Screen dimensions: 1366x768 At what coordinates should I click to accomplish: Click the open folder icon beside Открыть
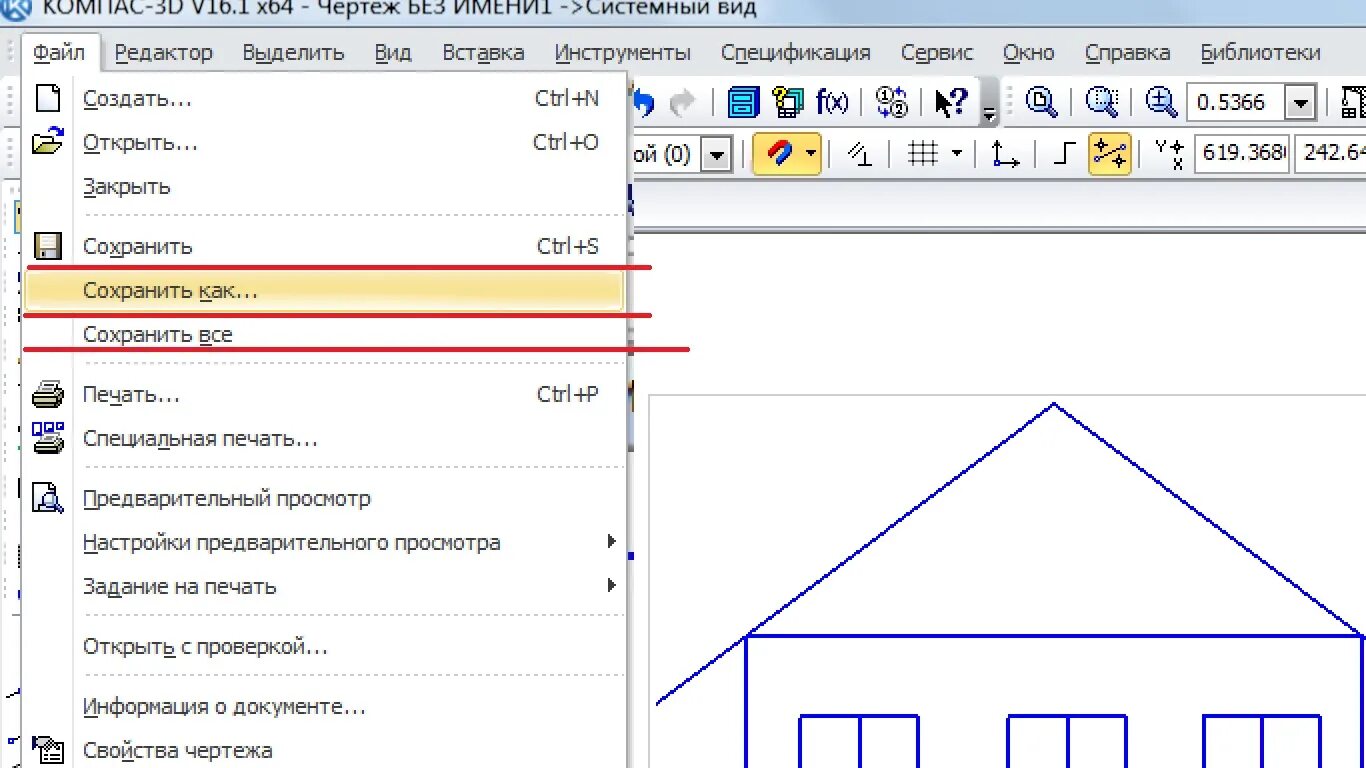(x=47, y=142)
